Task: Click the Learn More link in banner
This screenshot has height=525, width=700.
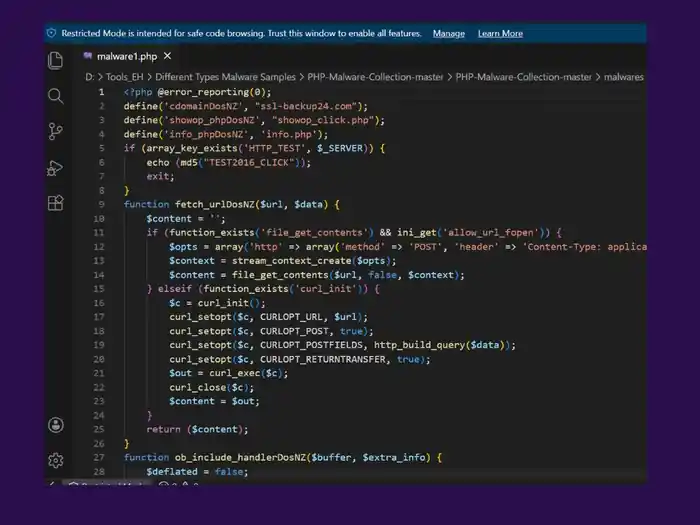Action: (500, 33)
